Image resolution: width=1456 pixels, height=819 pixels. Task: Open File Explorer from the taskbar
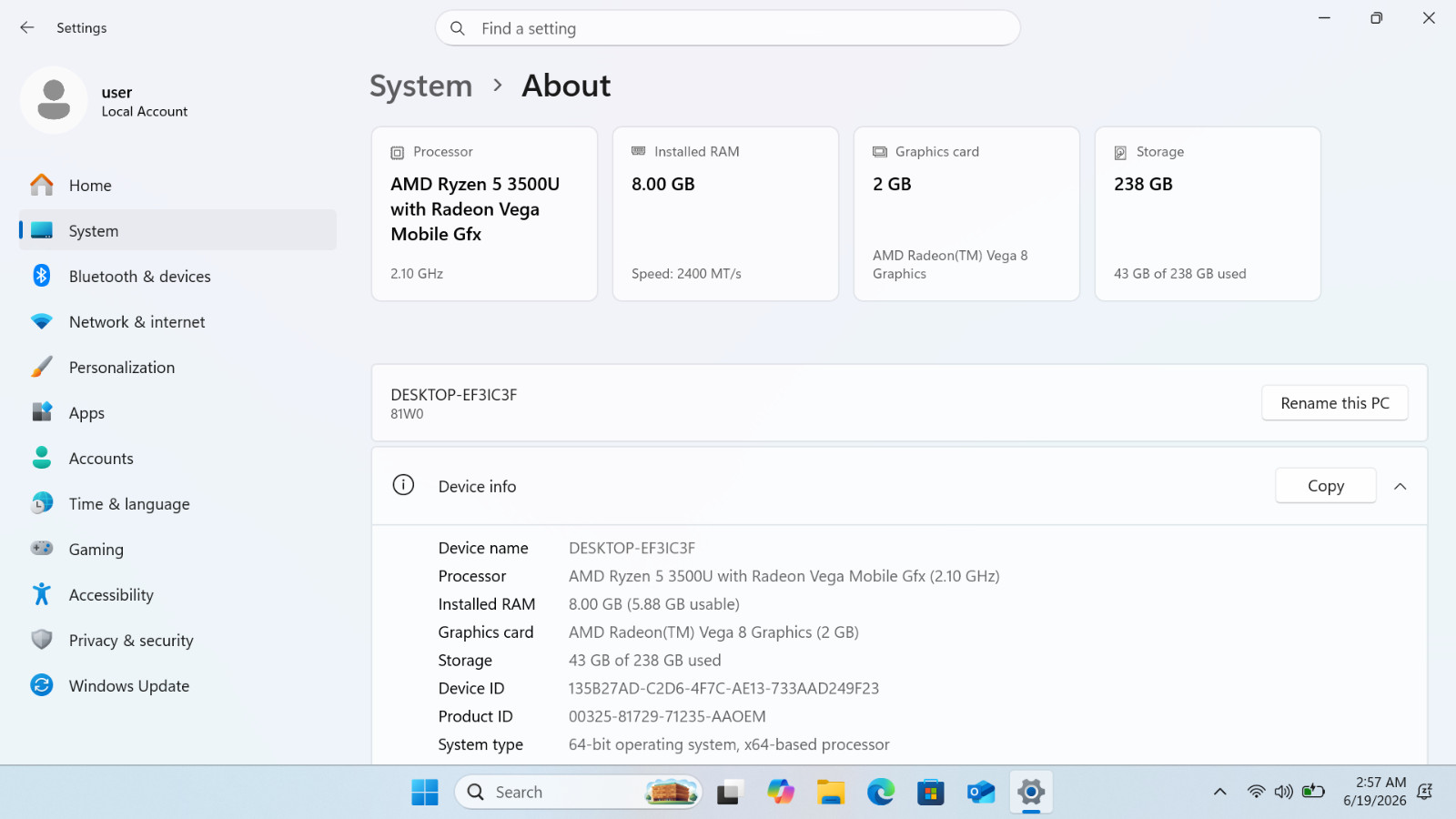point(830,792)
